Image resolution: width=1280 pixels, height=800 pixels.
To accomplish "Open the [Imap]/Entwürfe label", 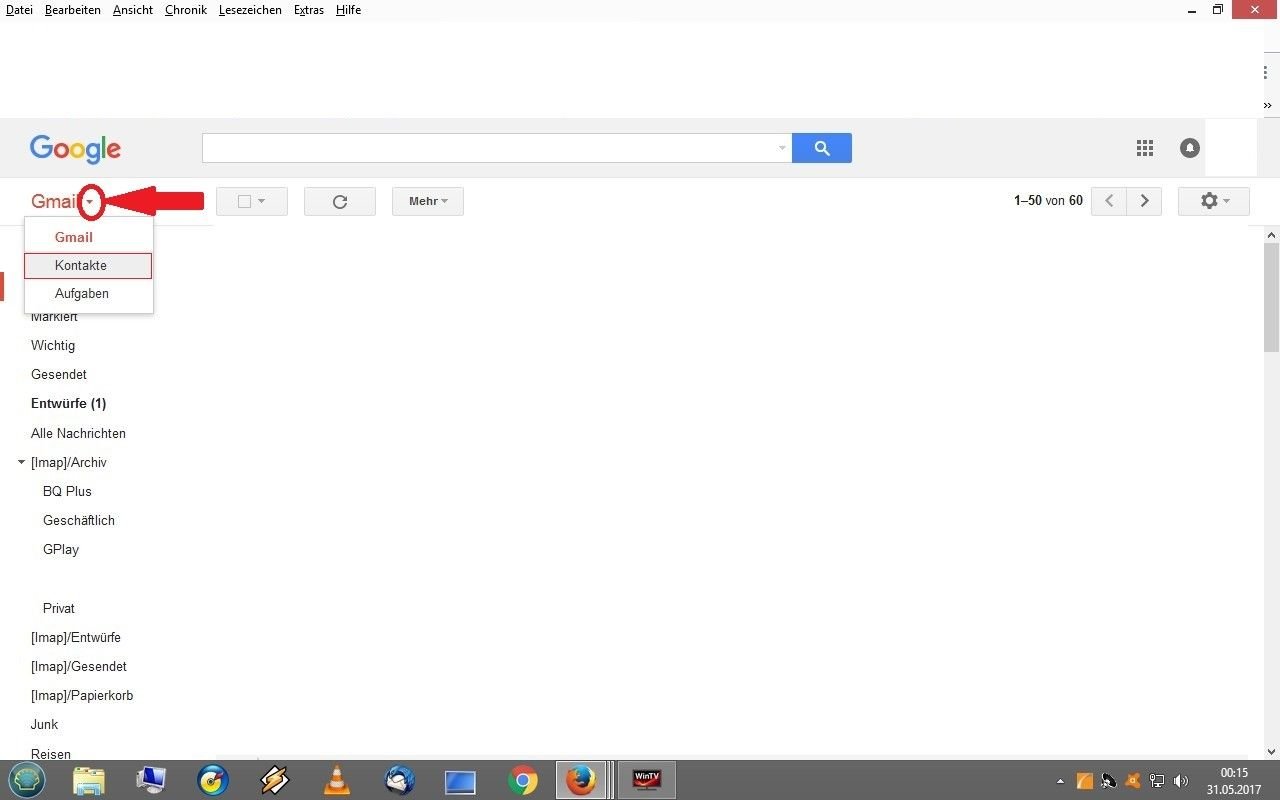I will [x=76, y=637].
